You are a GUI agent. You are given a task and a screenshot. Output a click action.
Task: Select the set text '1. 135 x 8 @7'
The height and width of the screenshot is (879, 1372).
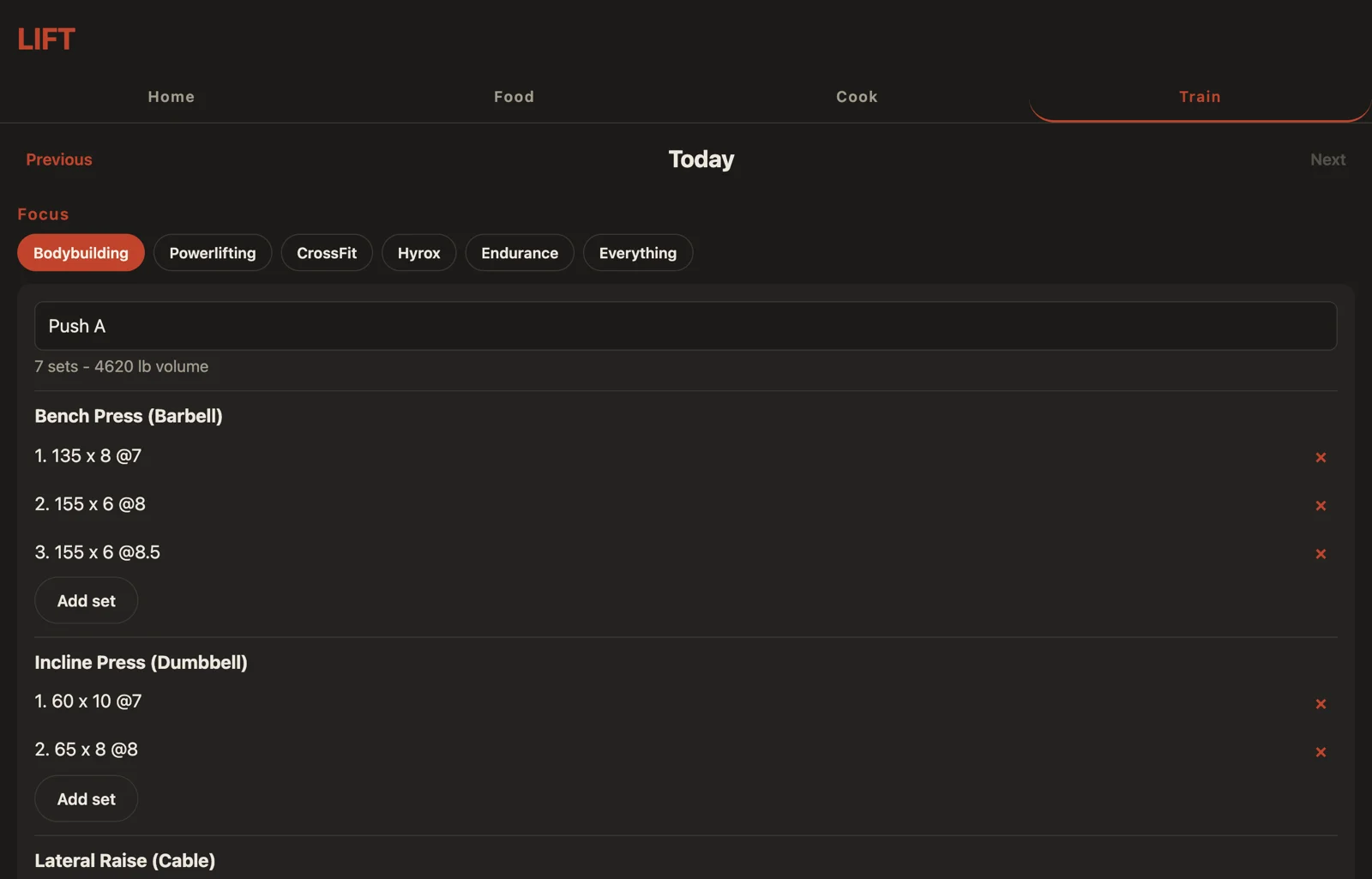[x=88, y=455]
